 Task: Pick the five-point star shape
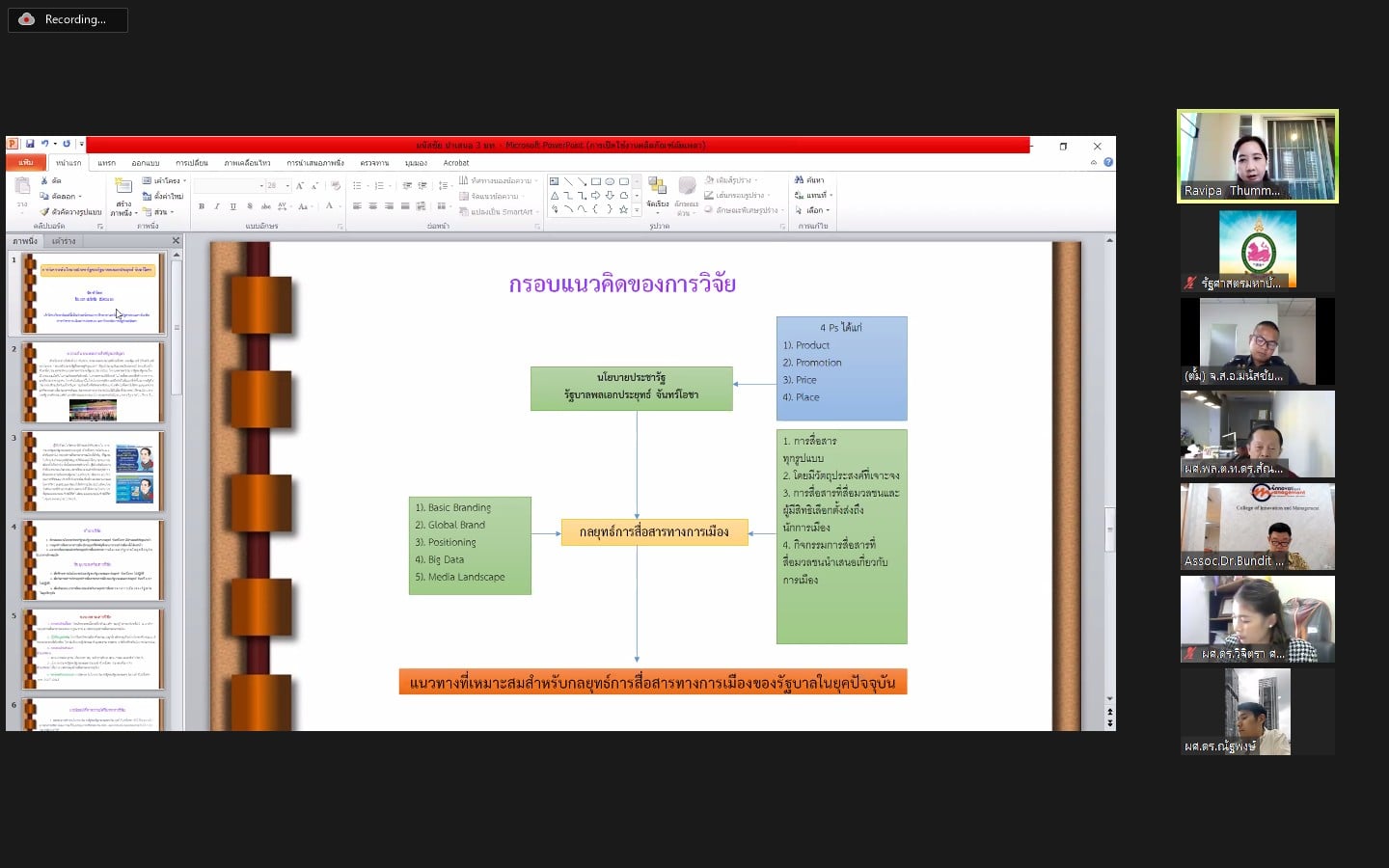623,209
